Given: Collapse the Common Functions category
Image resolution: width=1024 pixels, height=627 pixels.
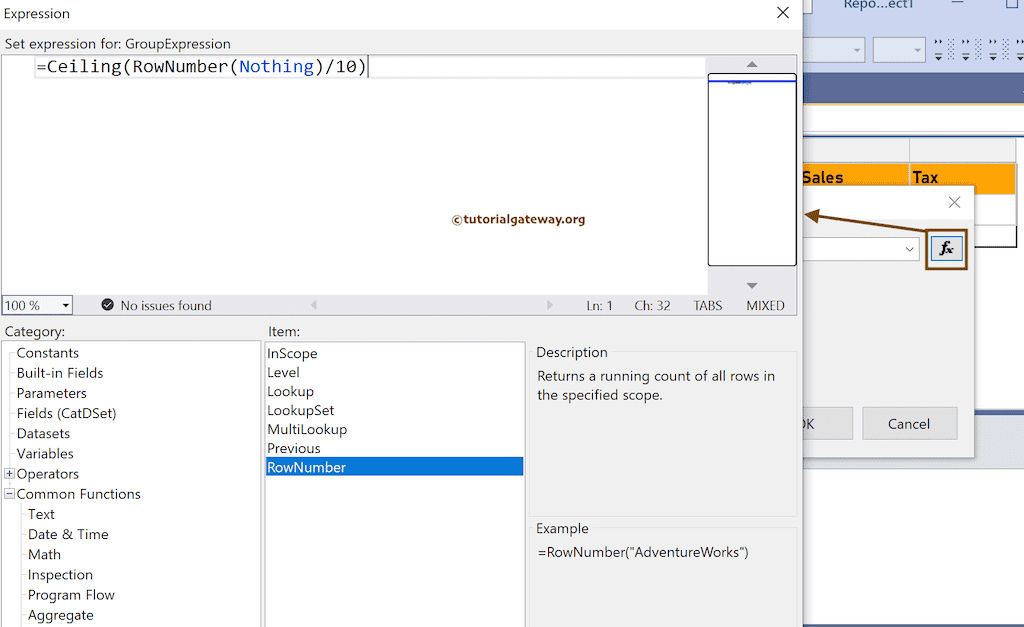Looking at the screenshot, I should (x=8, y=493).
